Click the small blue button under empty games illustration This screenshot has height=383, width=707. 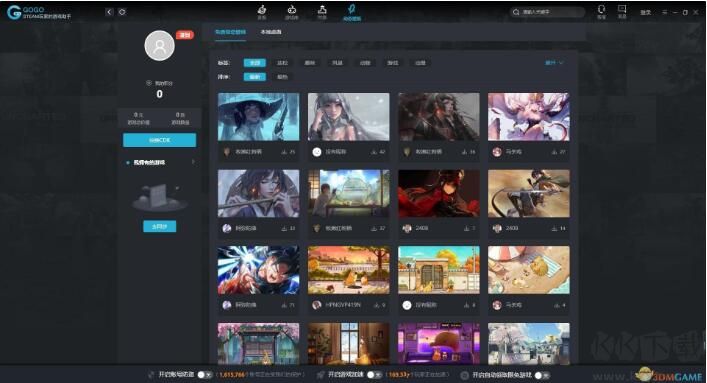coord(160,226)
